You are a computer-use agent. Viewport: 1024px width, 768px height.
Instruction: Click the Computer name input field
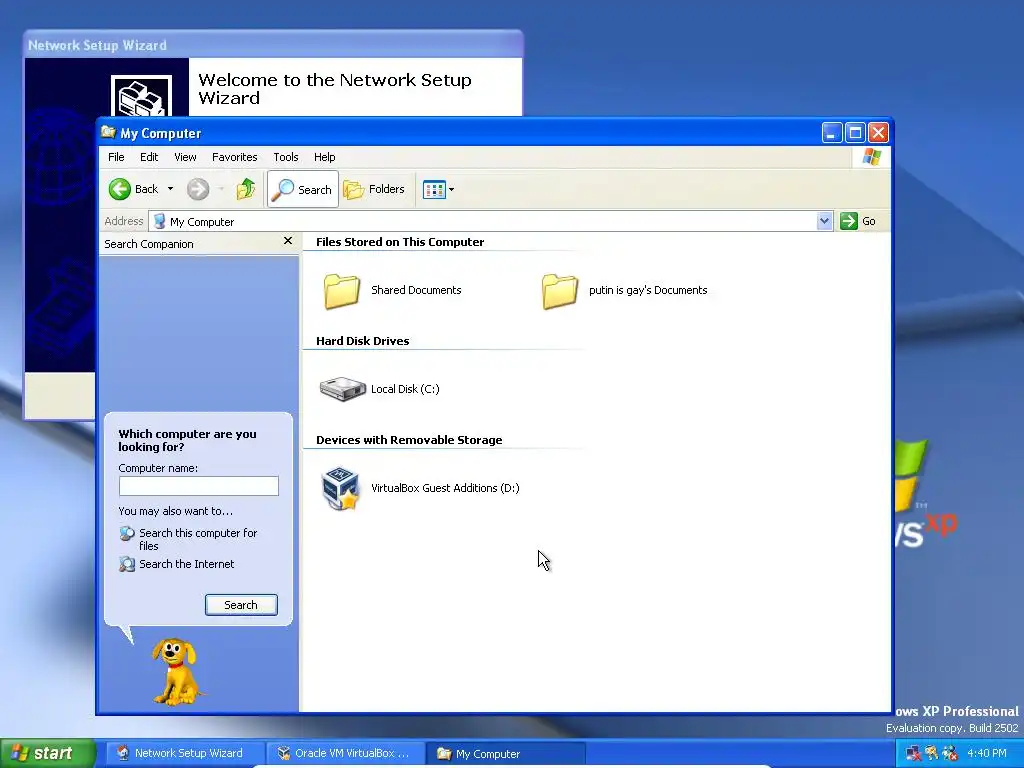(x=199, y=486)
